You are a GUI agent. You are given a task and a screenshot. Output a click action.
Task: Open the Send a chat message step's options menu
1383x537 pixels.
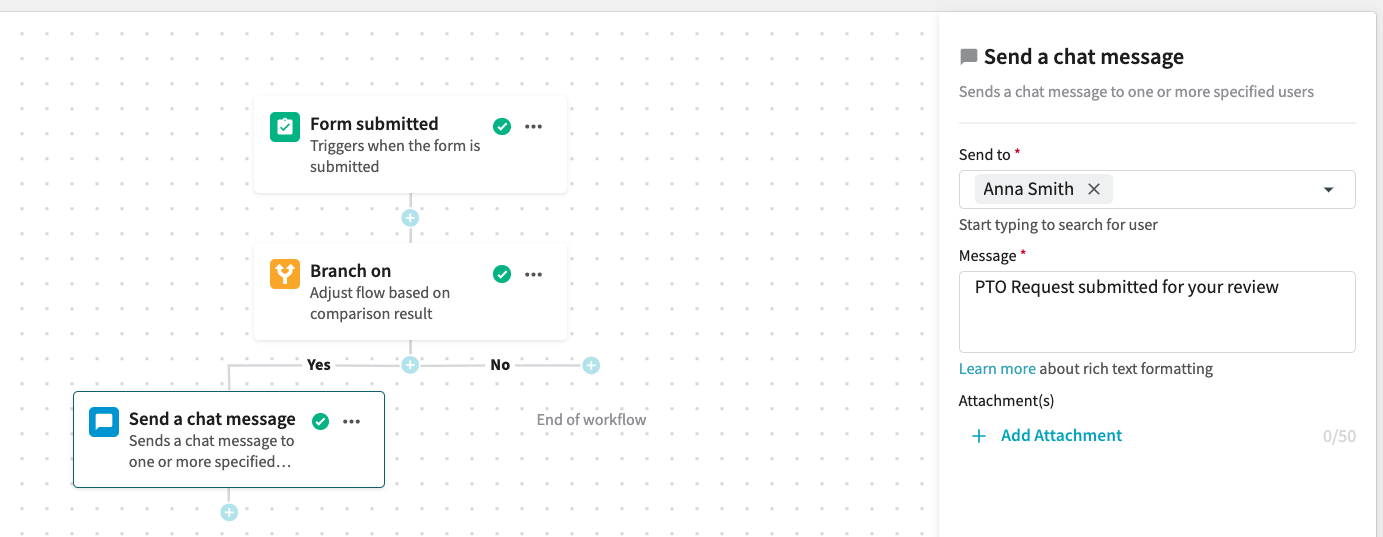tap(352, 422)
